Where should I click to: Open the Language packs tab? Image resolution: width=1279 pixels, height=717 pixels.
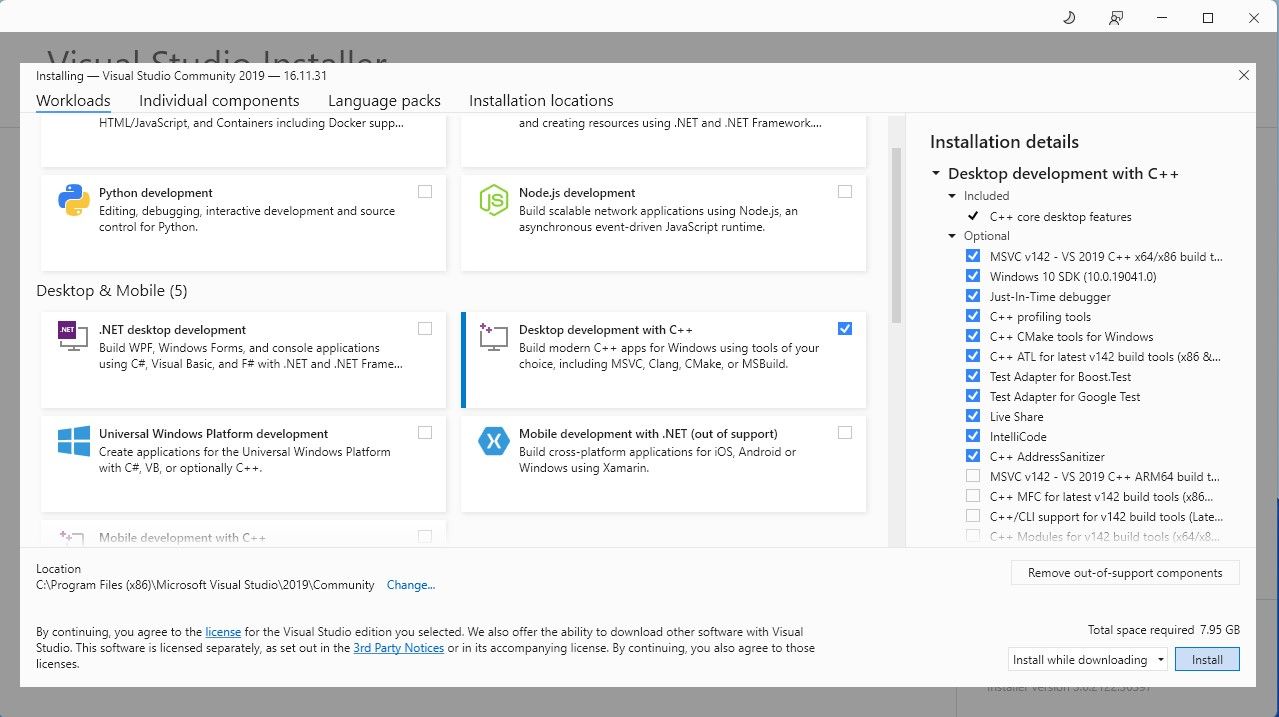tap(384, 100)
